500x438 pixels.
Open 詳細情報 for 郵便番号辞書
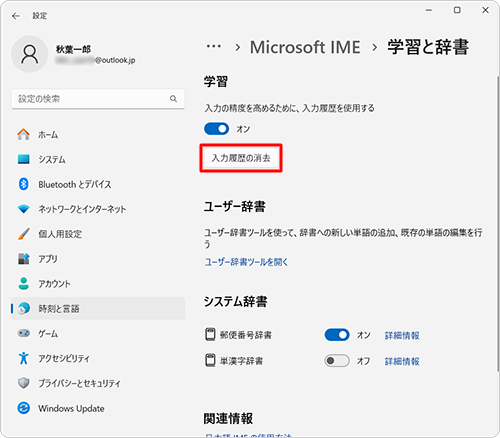[x=402, y=335]
